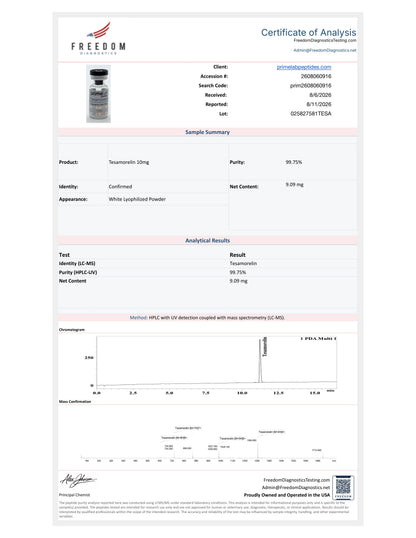
Task: Click FreedomDiagnosticsTesting.com header website text
Action: [x=325, y=40]
